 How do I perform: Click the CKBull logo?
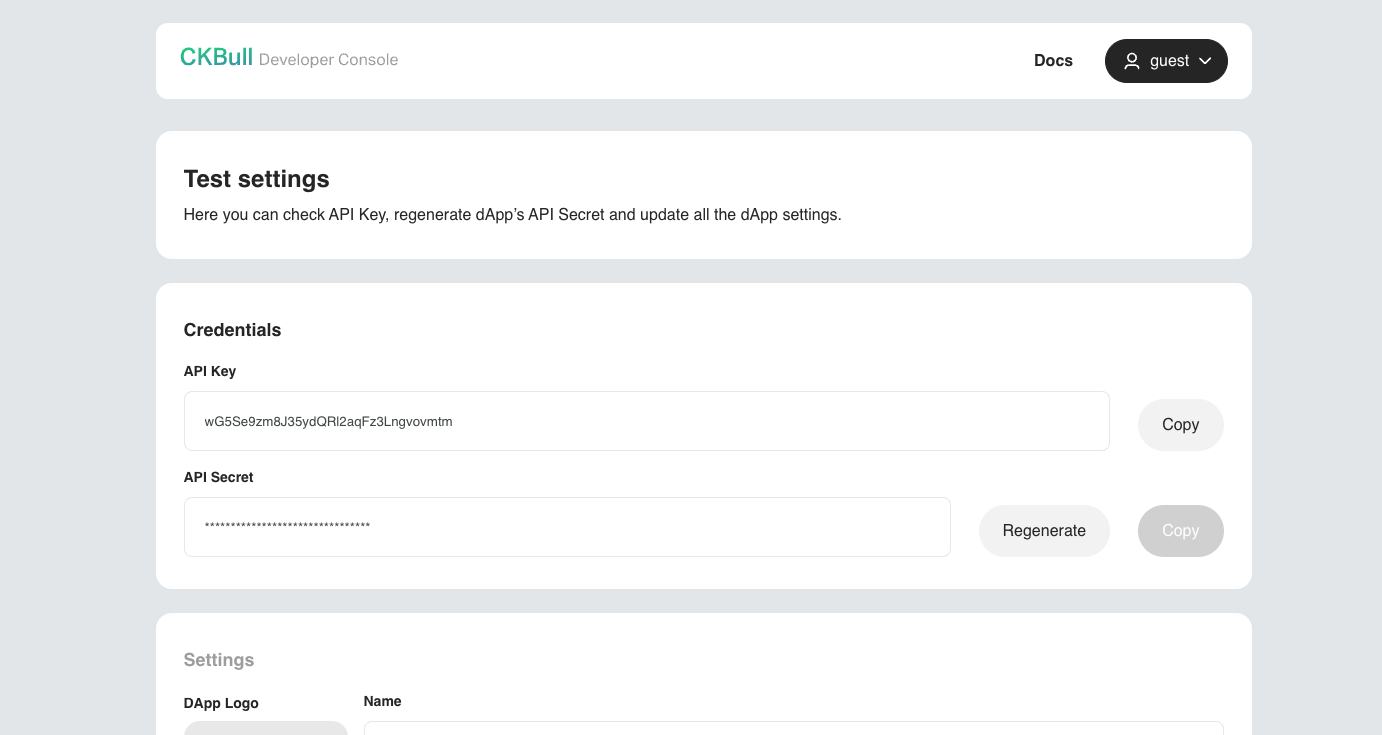coord(216,58)
